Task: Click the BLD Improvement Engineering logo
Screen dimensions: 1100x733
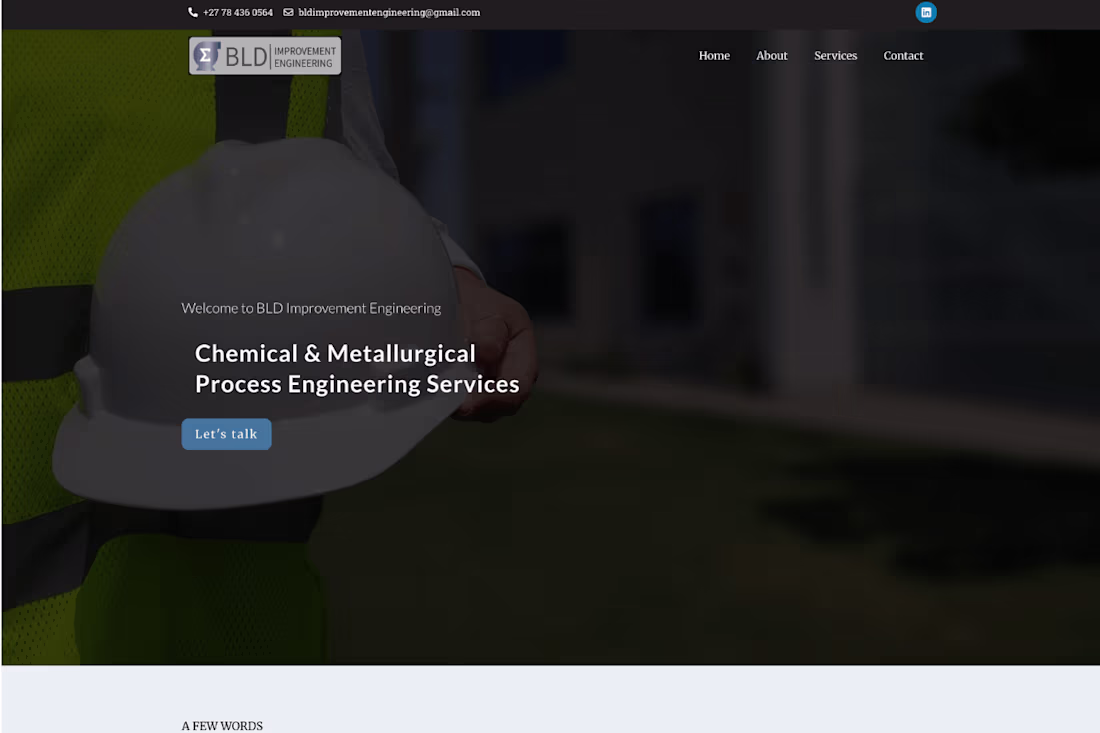Action: point(265,55)
